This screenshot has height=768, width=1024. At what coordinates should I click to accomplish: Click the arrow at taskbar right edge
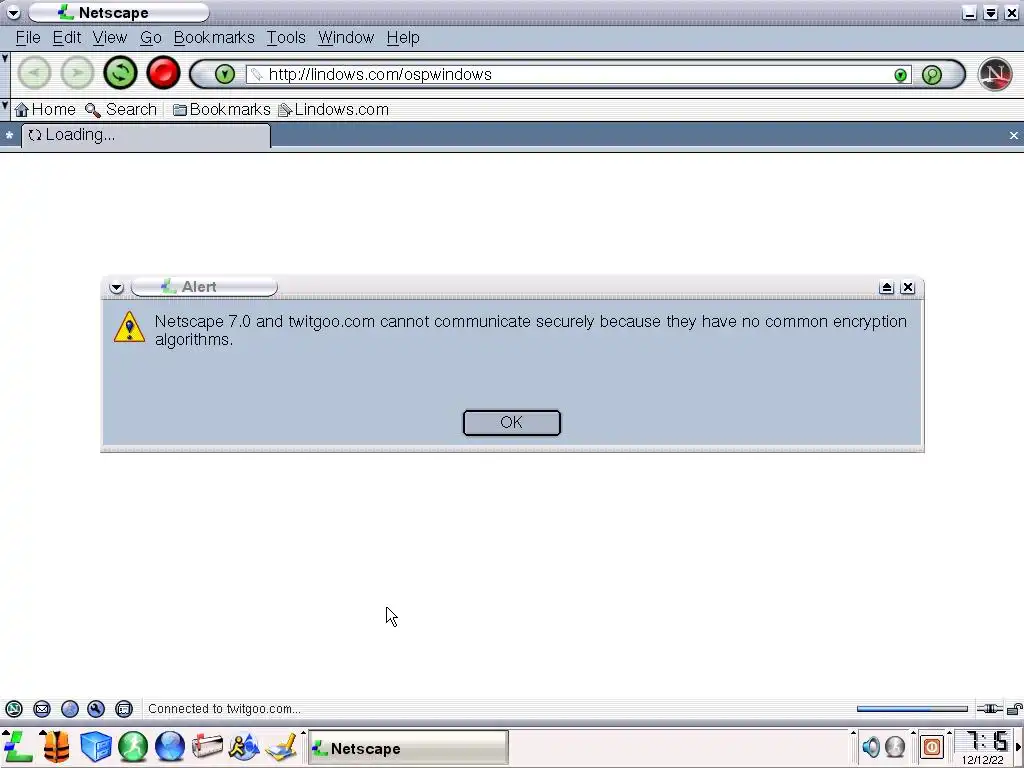coord(1017,747)
